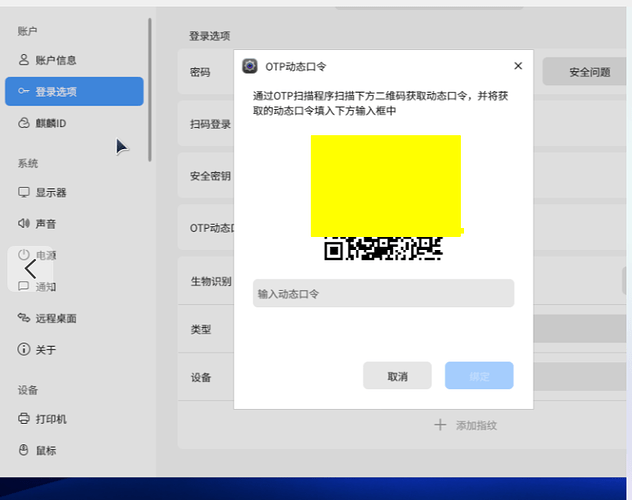Image resolution: width=632 pixels, height=500 pixels.
Task: Click the plus icon beside 添加指纹
Action: [440, 425]
